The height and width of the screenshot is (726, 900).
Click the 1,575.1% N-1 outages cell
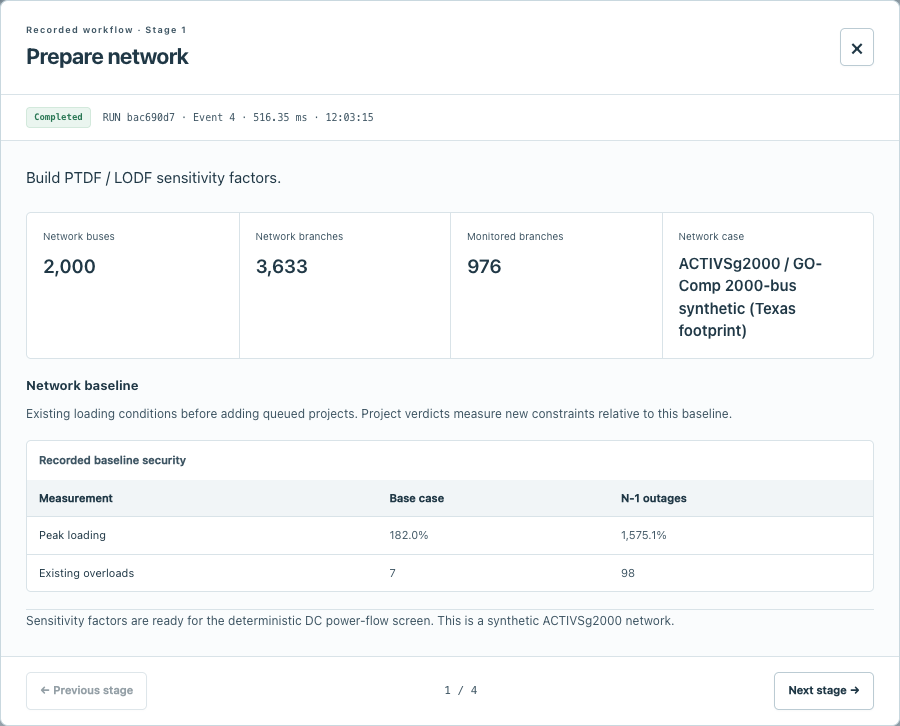click(x=643, y=535)
